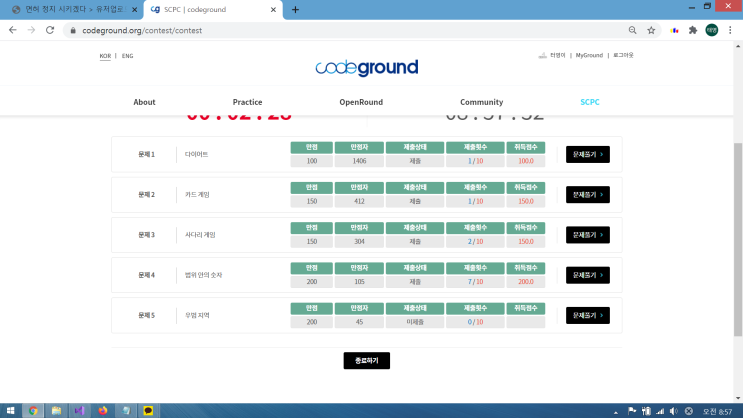The image size is (743, 418).
Task: Bookmark this page with the star icon
Action: (x=652, y=30)
